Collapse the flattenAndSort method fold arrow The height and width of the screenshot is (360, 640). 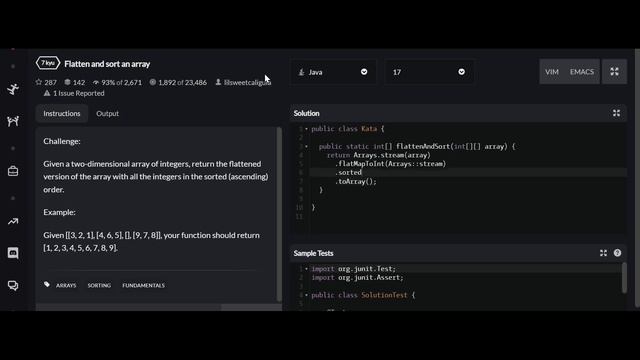tap(307, 147)
